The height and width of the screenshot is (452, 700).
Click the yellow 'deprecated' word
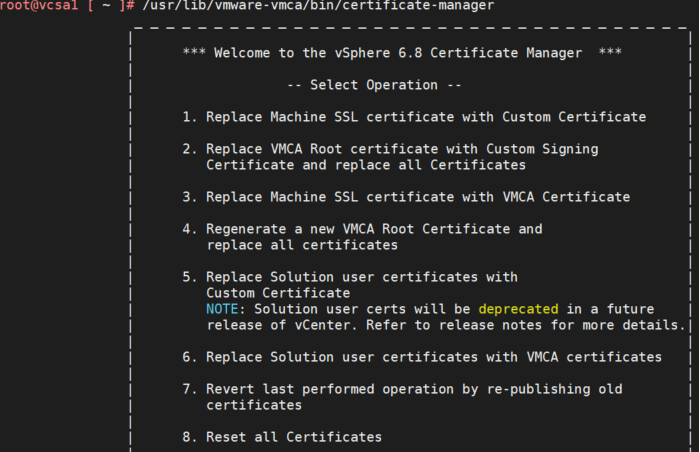518,309
